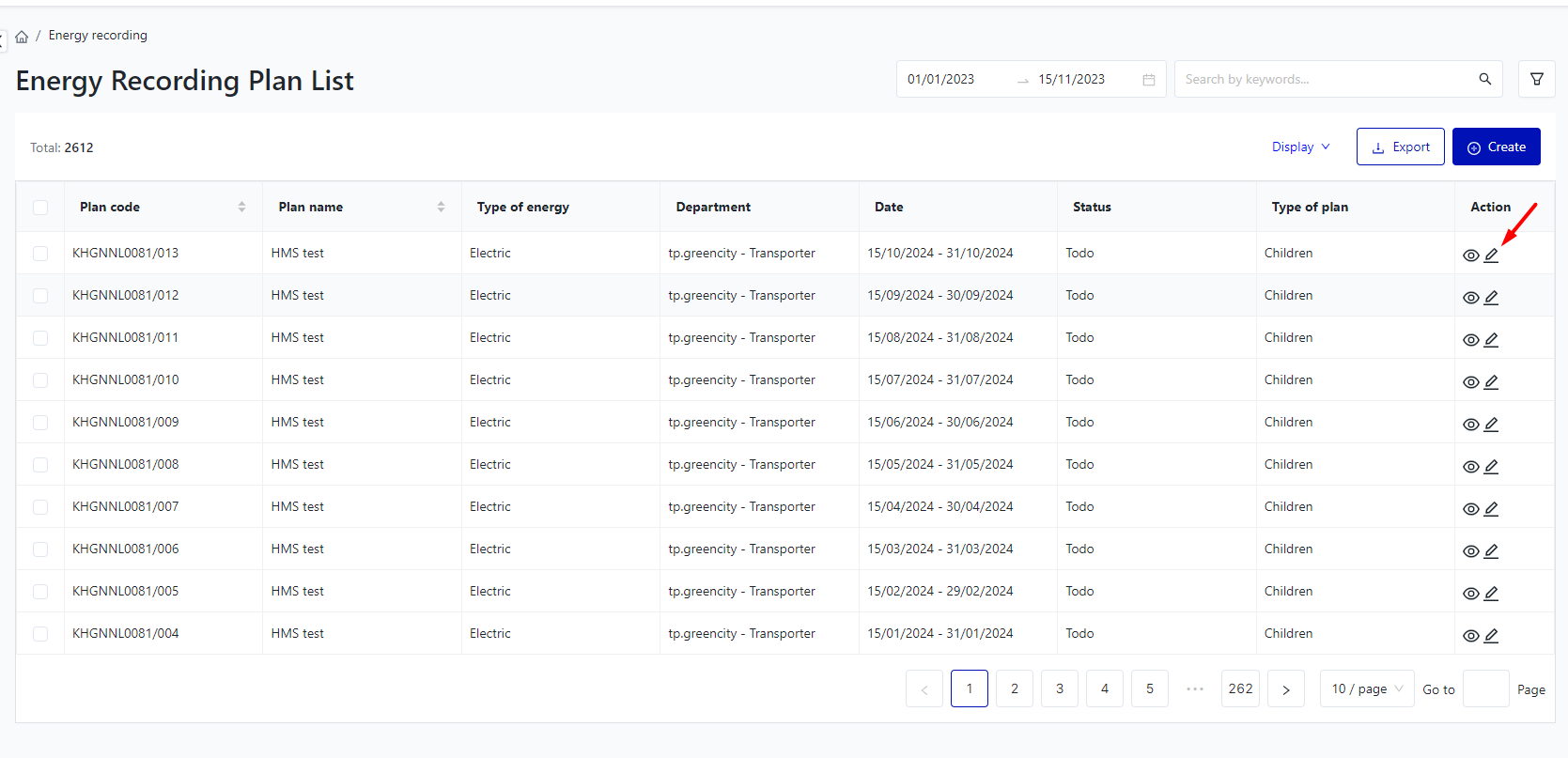Image resolution: width=1568 pixels, height=758 pixels.
Task: Select all rows with header checkbox
Action: coord(40,208)
